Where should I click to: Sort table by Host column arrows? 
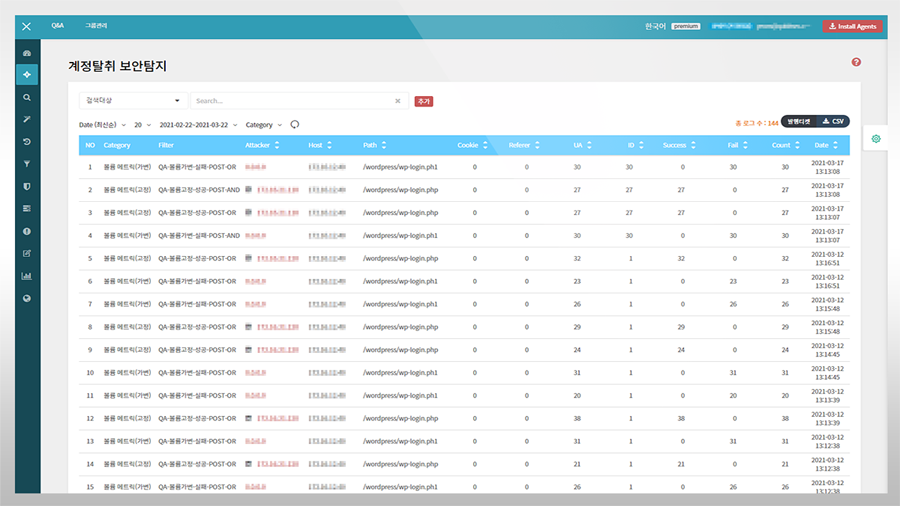[x=329, y=145]
